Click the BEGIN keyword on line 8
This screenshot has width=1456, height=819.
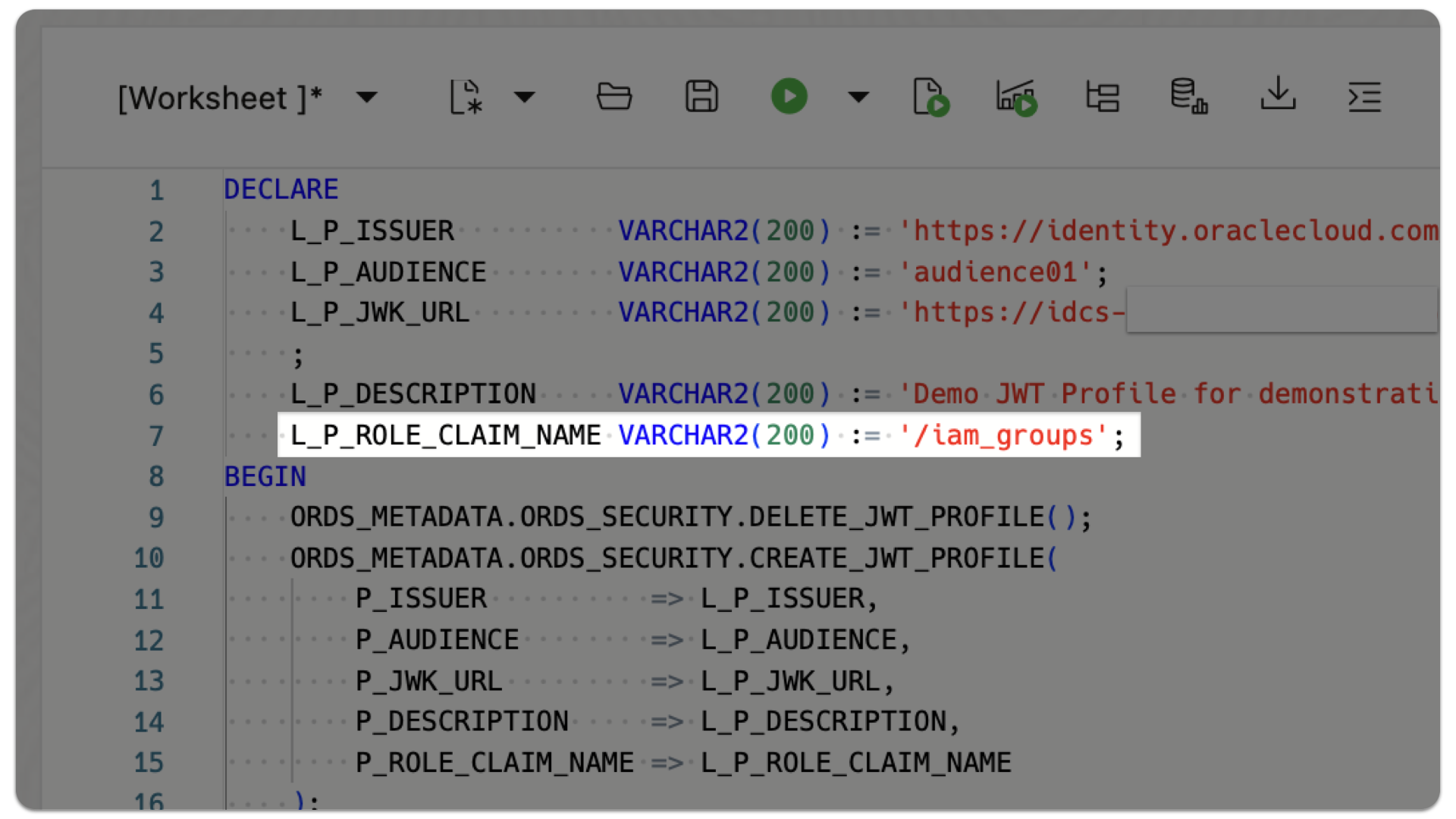[265, 475]
